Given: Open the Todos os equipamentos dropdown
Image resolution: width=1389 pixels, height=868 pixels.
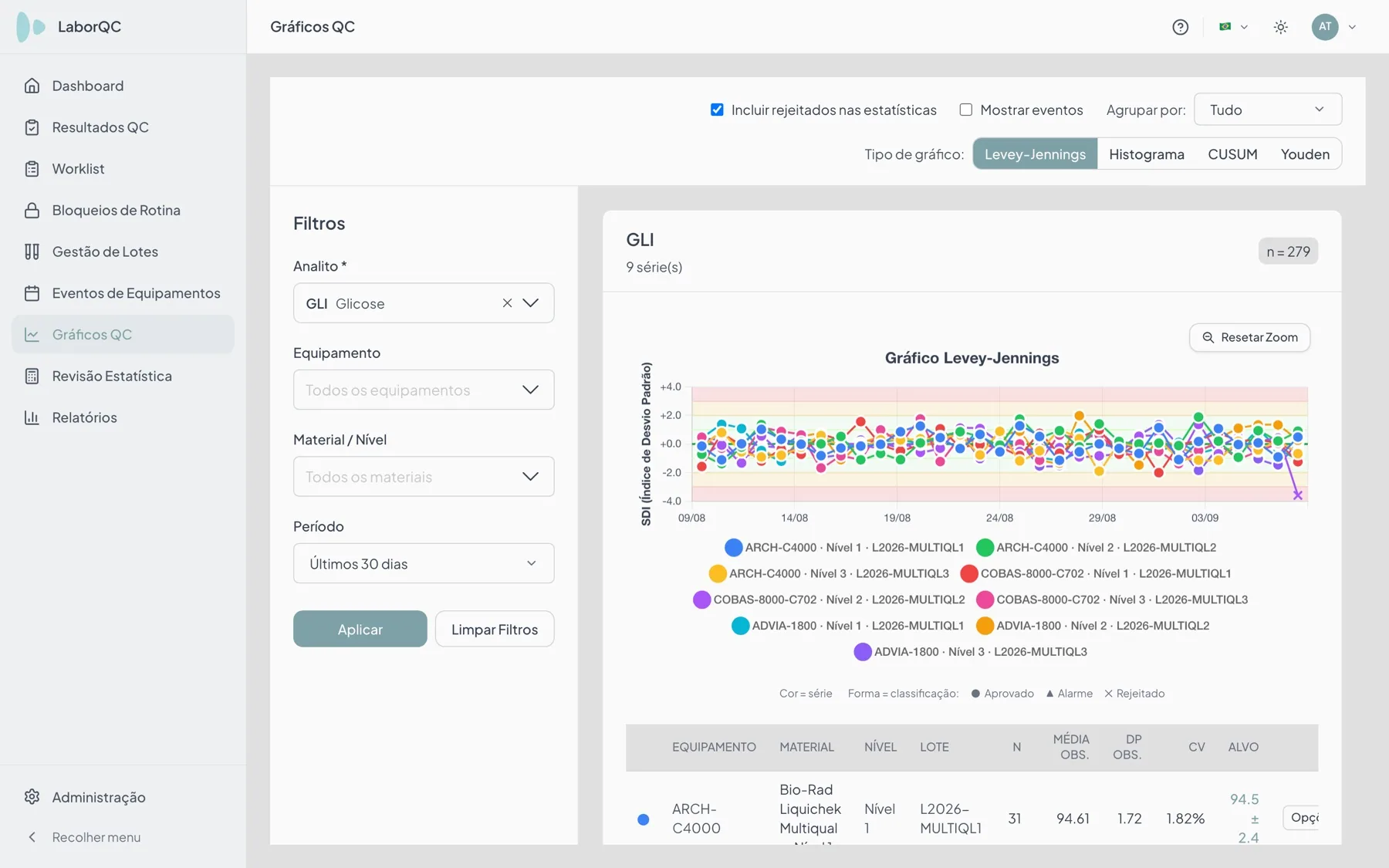Looking at the screenshot, I should 424,390.
